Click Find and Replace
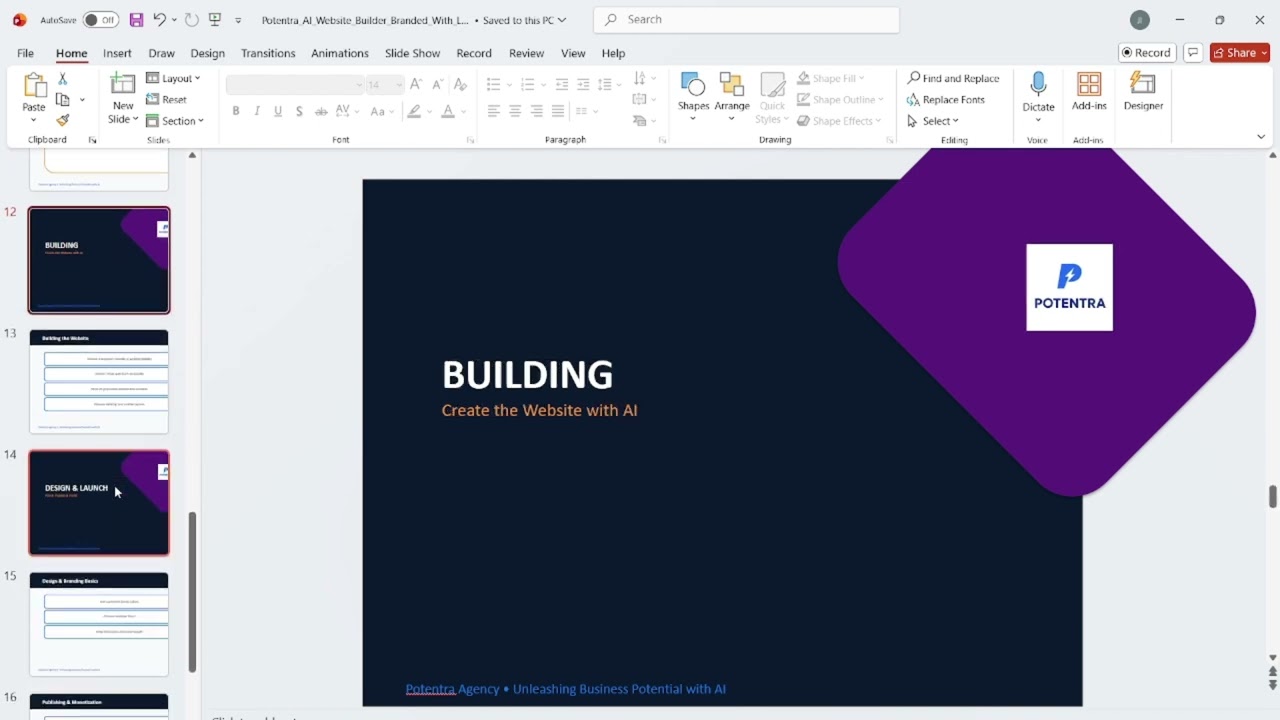The image size is (1280, 720). (953, 78)
